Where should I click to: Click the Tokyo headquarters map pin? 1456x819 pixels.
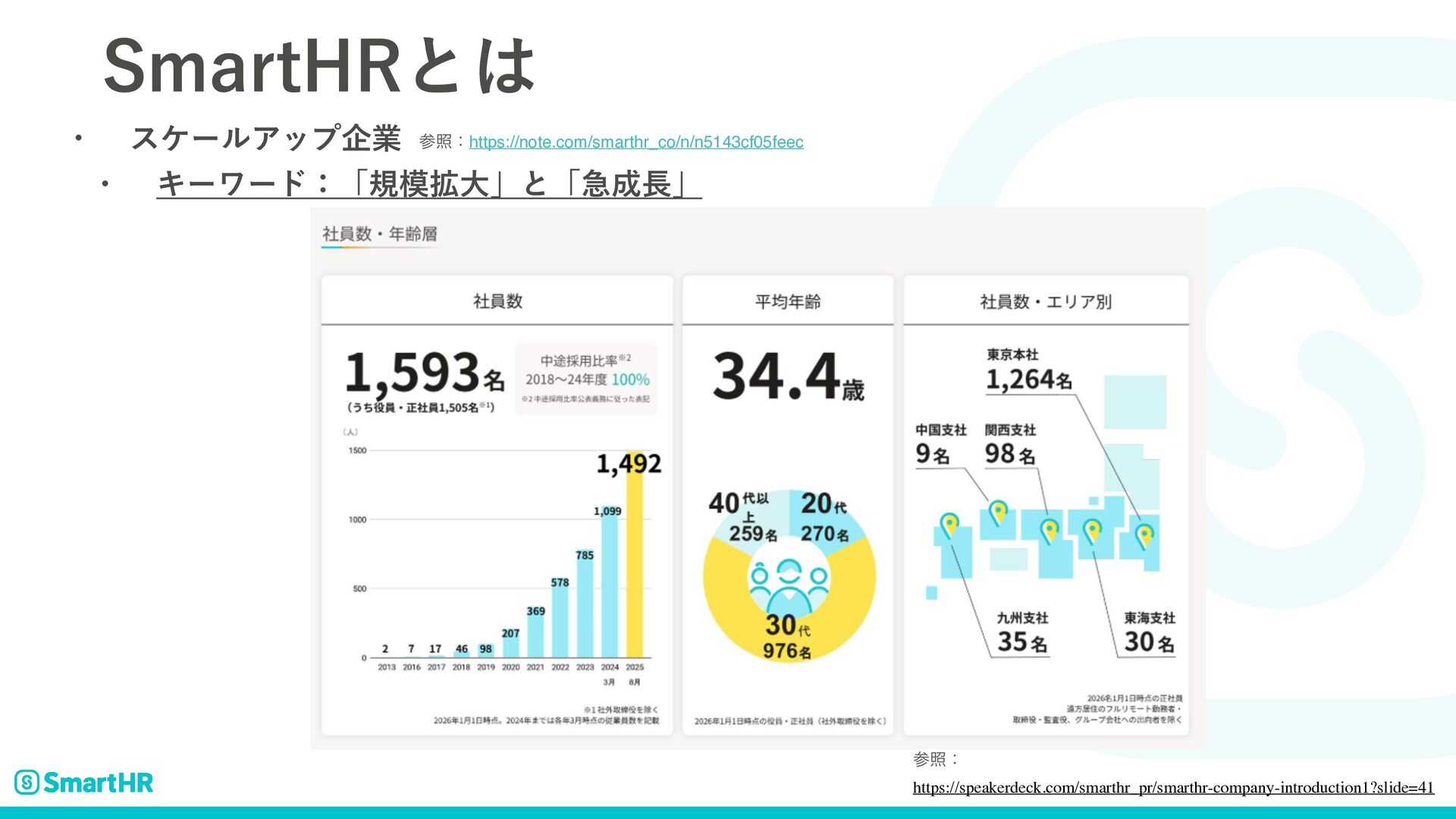click(x=1144, y=535)
